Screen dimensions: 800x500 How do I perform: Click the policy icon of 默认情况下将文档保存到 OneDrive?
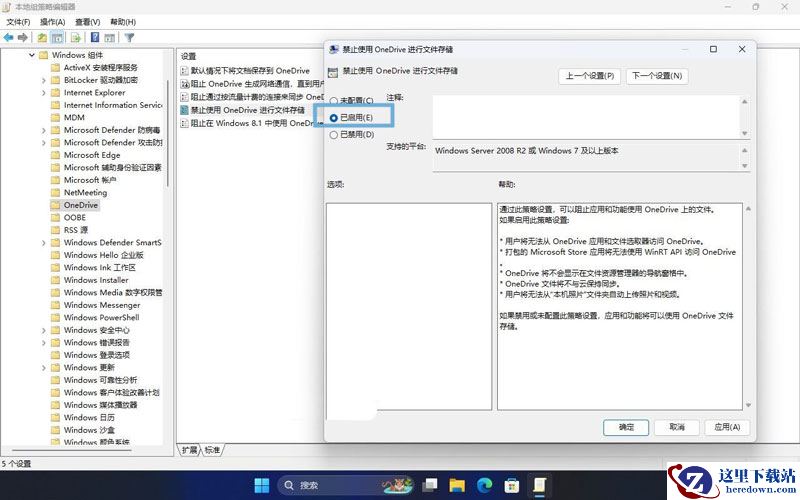click(x=185, y=70)
